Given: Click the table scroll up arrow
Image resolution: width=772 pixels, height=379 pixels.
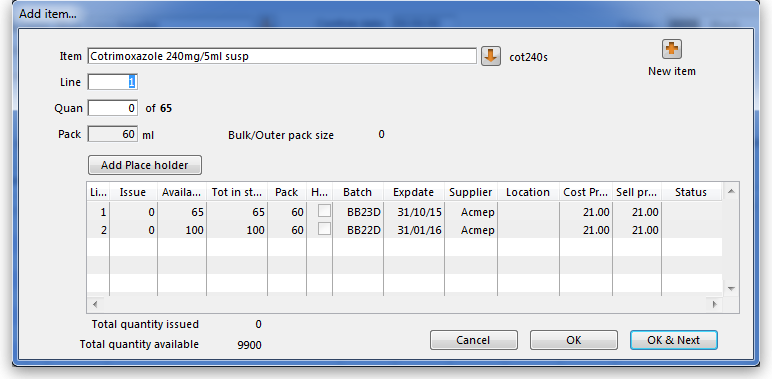Looking at the screenshot, I should tap(731, 191).
